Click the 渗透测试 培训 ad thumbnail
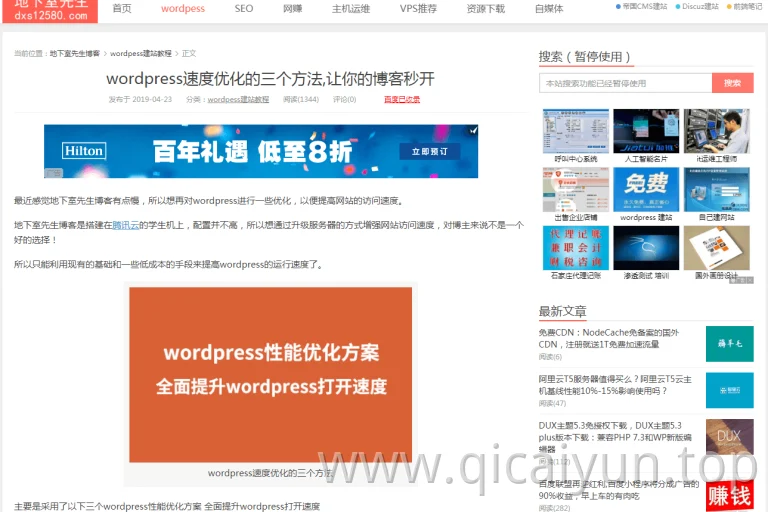 [646, 253]
